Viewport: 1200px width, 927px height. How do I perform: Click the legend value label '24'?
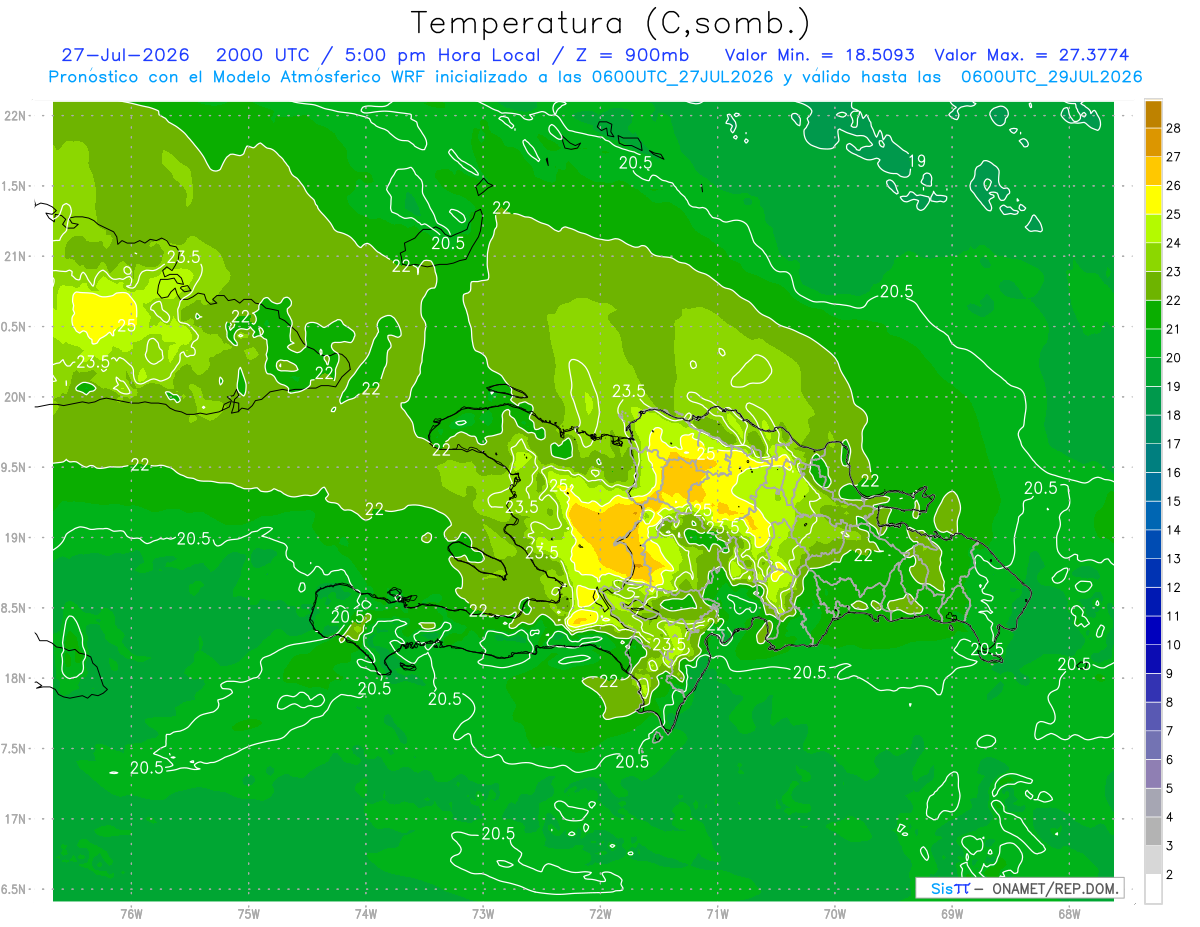(x=1174, y=243)
